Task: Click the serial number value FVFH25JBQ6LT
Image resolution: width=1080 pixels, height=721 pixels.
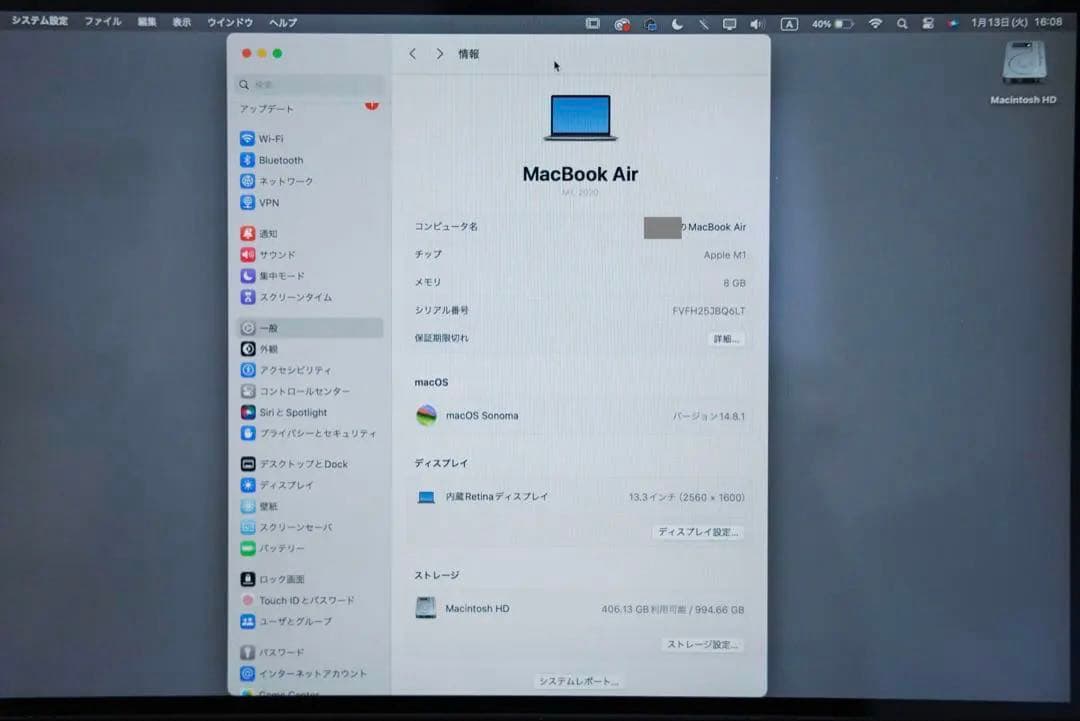Action: pyautogui.click(x=709, y=311)
